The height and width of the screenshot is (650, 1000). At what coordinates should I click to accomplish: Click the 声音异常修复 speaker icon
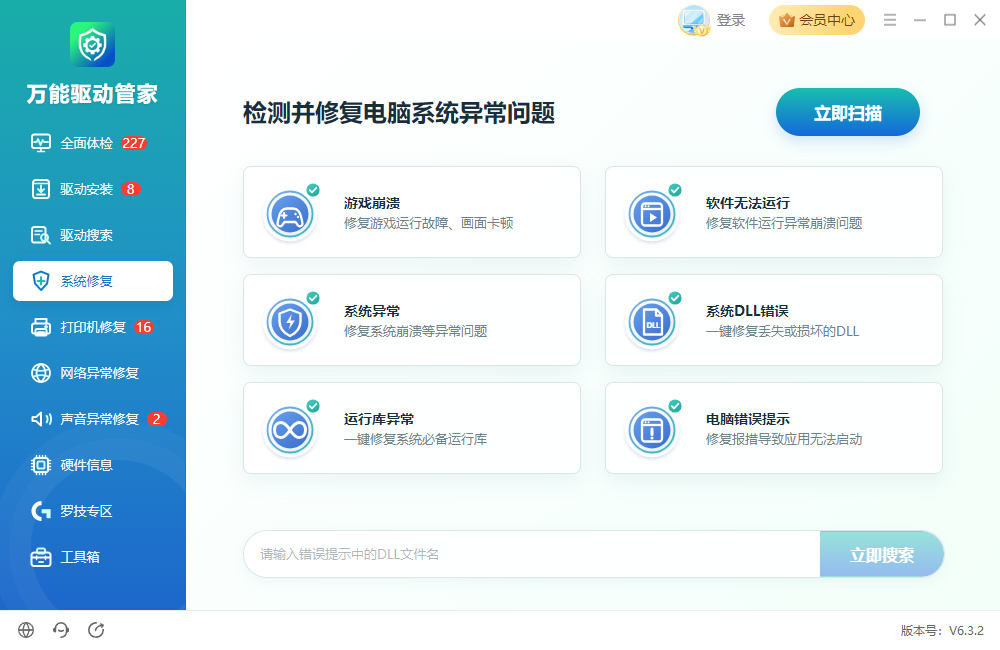pyautogui.click(x=41, y=419)
